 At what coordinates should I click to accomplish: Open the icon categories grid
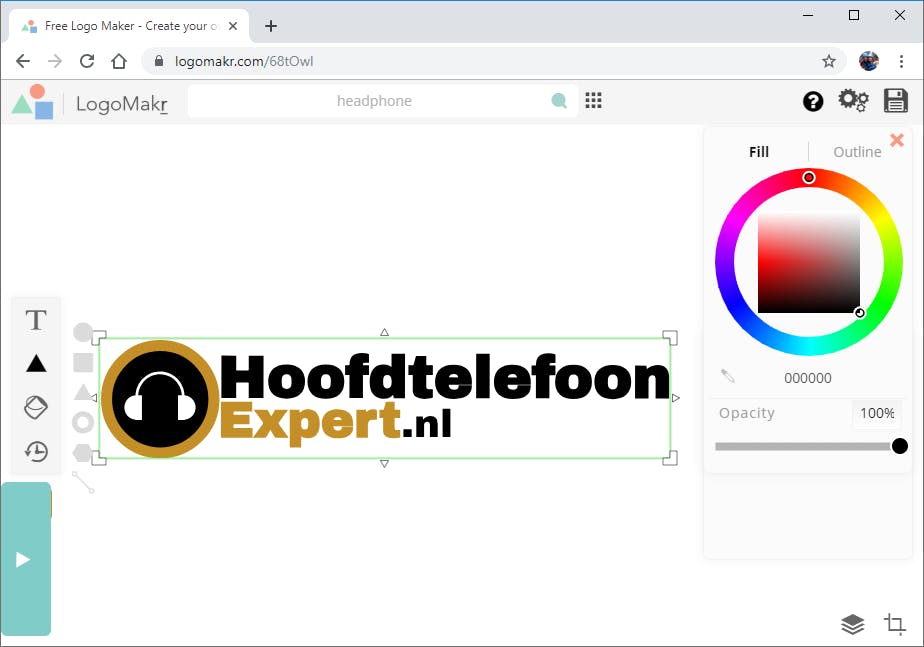(593, 100)
